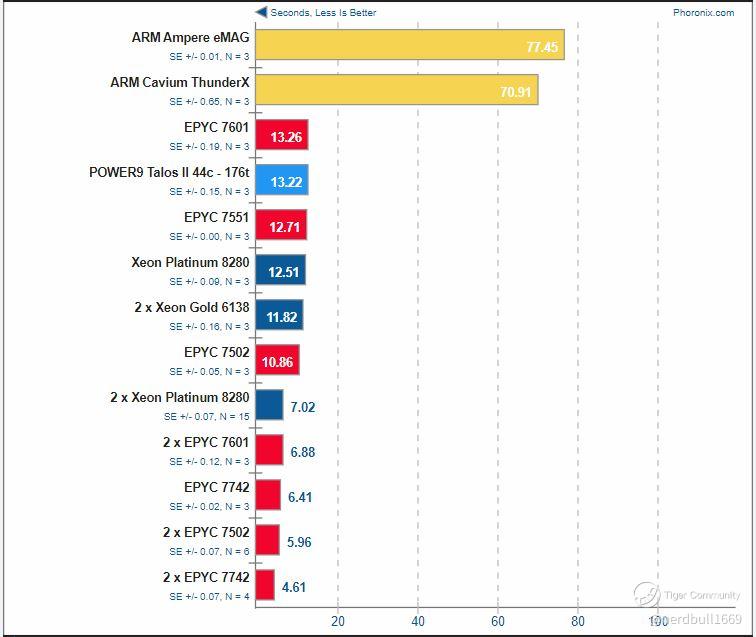Click the SE +/- 0.07, N = 6 text
Image resolution: width=756 pixels, height=637 pixels.
pyautogui.click(x=209, y=551)
